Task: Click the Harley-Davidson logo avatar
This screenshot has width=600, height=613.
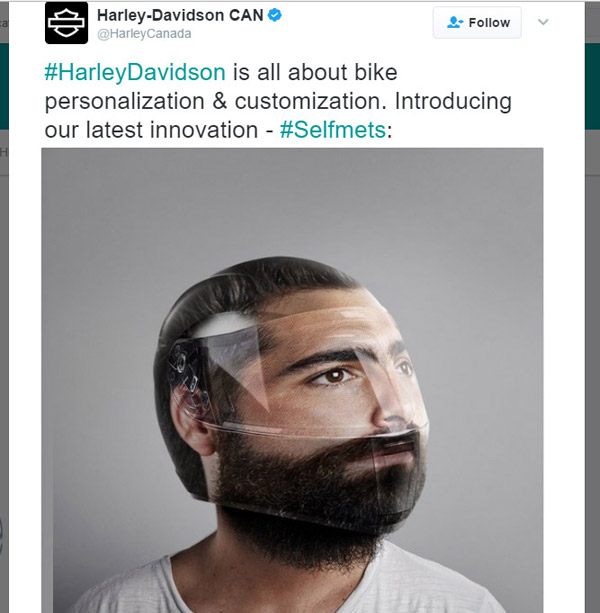Action: point(66,23)
